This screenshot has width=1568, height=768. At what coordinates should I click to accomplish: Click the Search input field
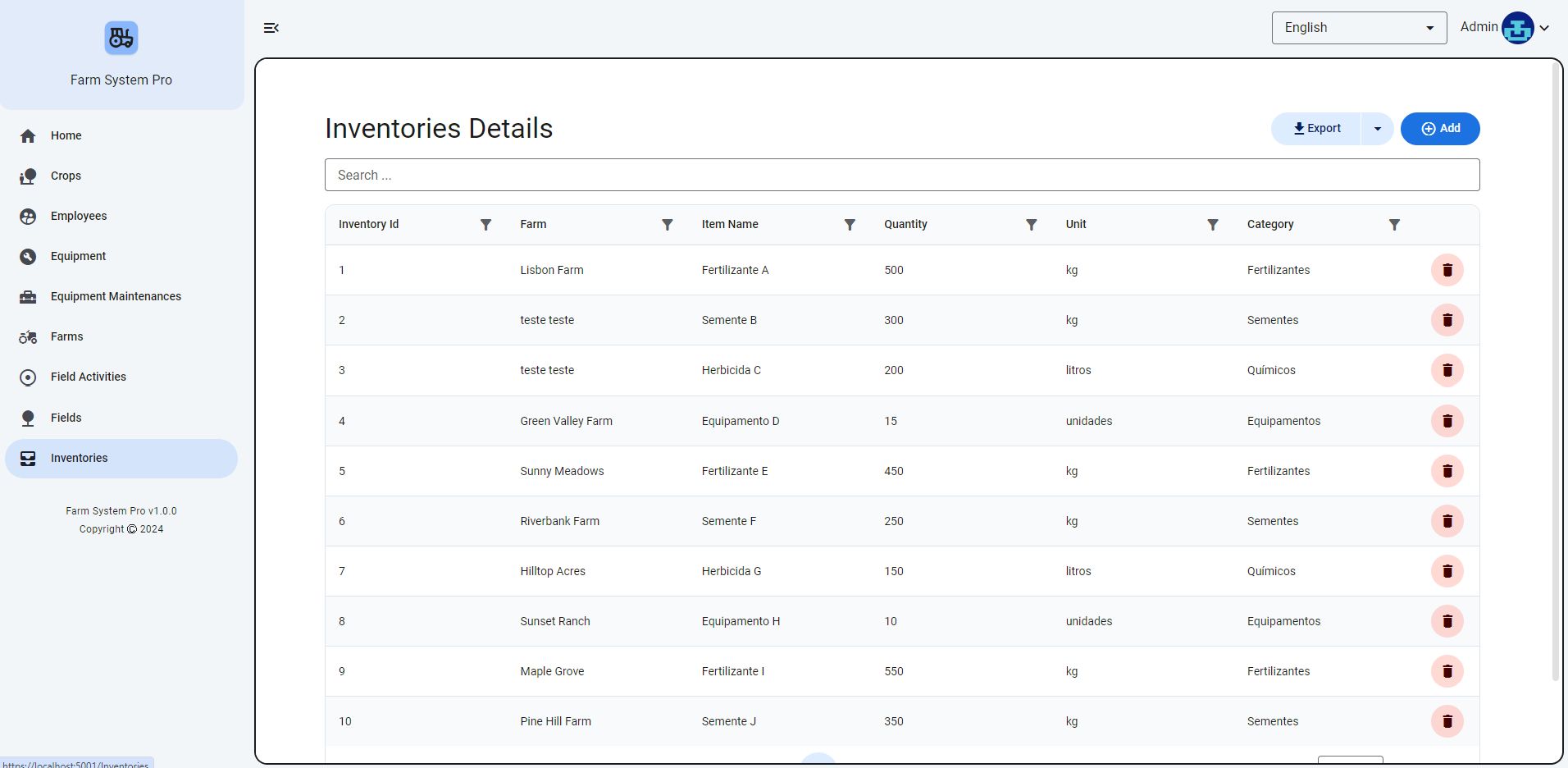(901, 175)
